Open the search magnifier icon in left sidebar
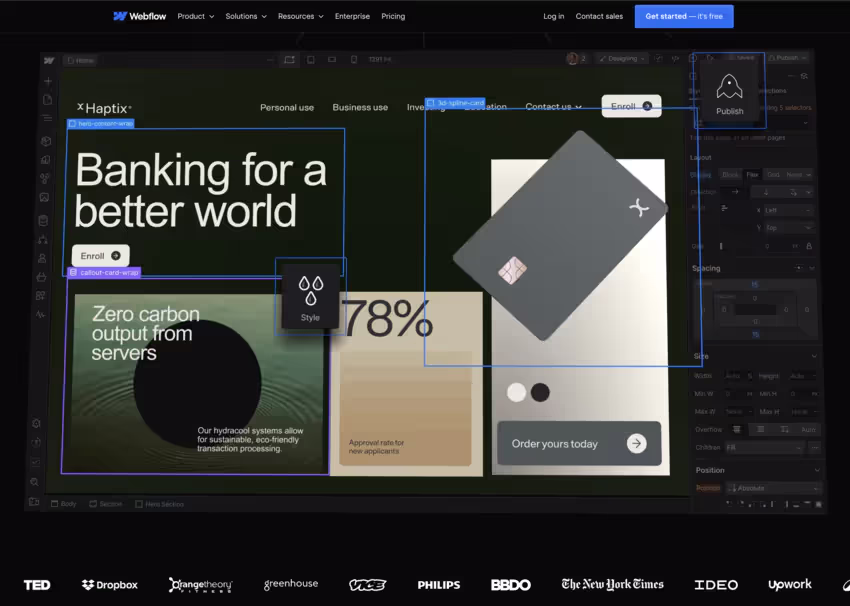This screenshot has width=850, height=606. pyautogui.click(x=34, y=482)
